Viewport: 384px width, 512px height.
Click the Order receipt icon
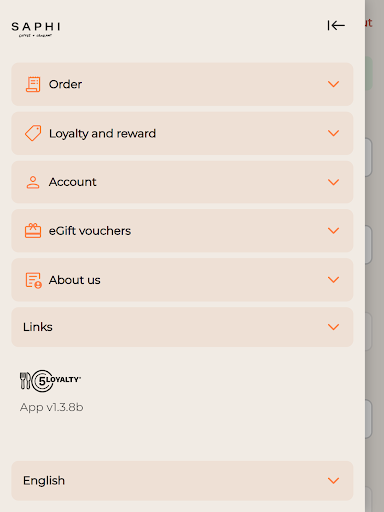tap(33, 84)
